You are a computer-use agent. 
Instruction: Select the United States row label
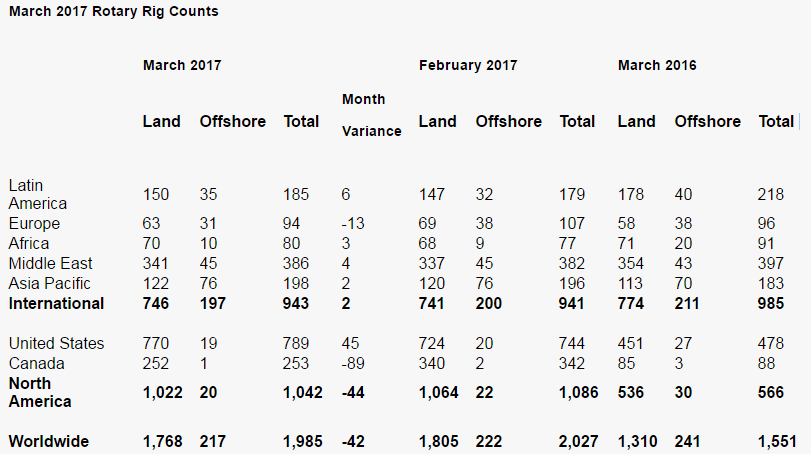point(56,343)
